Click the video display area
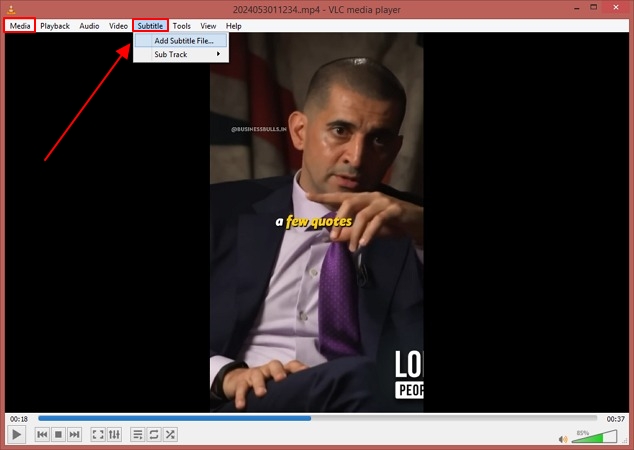 click(317, 222)
